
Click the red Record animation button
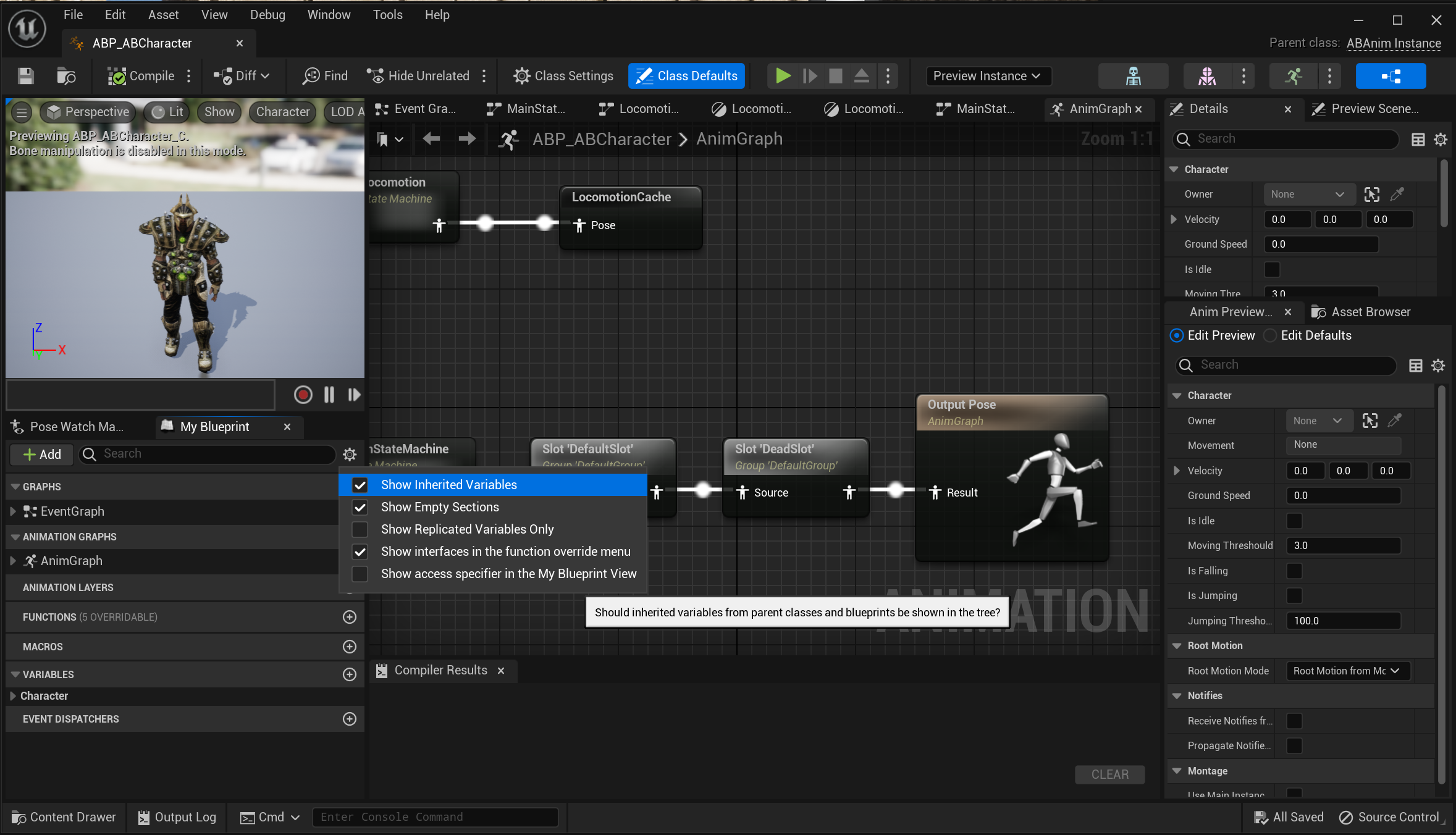(303, 395)
